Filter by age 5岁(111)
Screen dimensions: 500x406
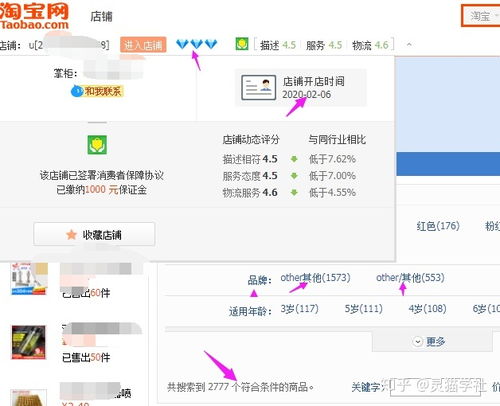point(364,309)
